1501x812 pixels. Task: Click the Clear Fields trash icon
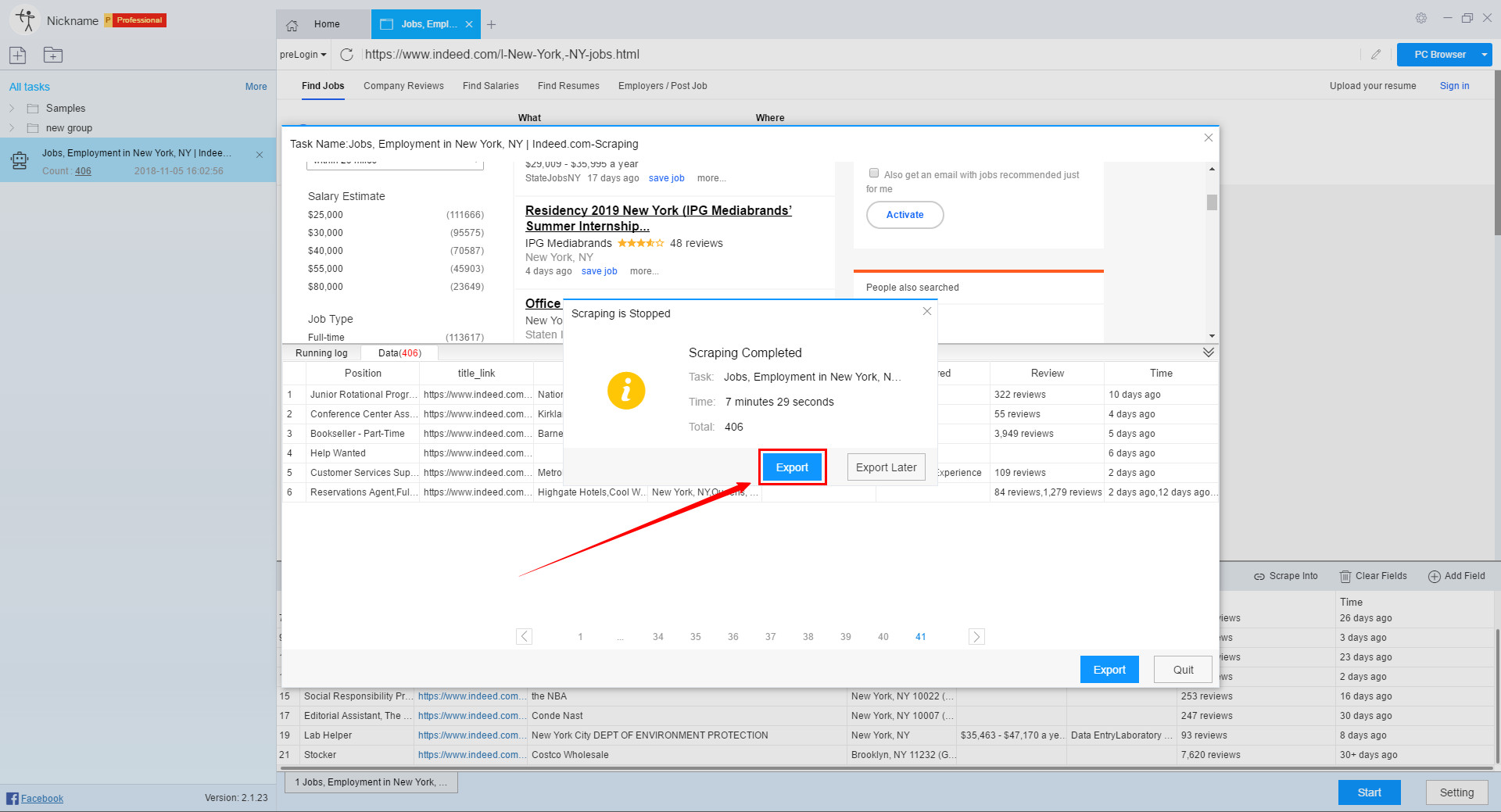click(1345, 577)
